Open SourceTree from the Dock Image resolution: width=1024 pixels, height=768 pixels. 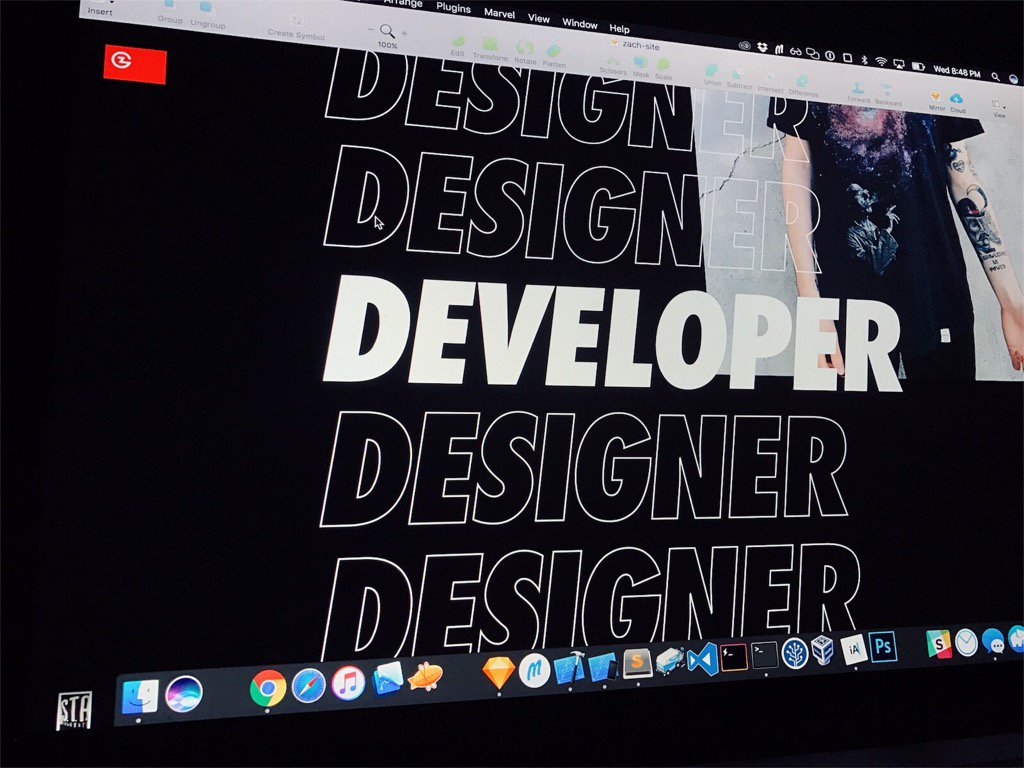click(x=795, y=652)
